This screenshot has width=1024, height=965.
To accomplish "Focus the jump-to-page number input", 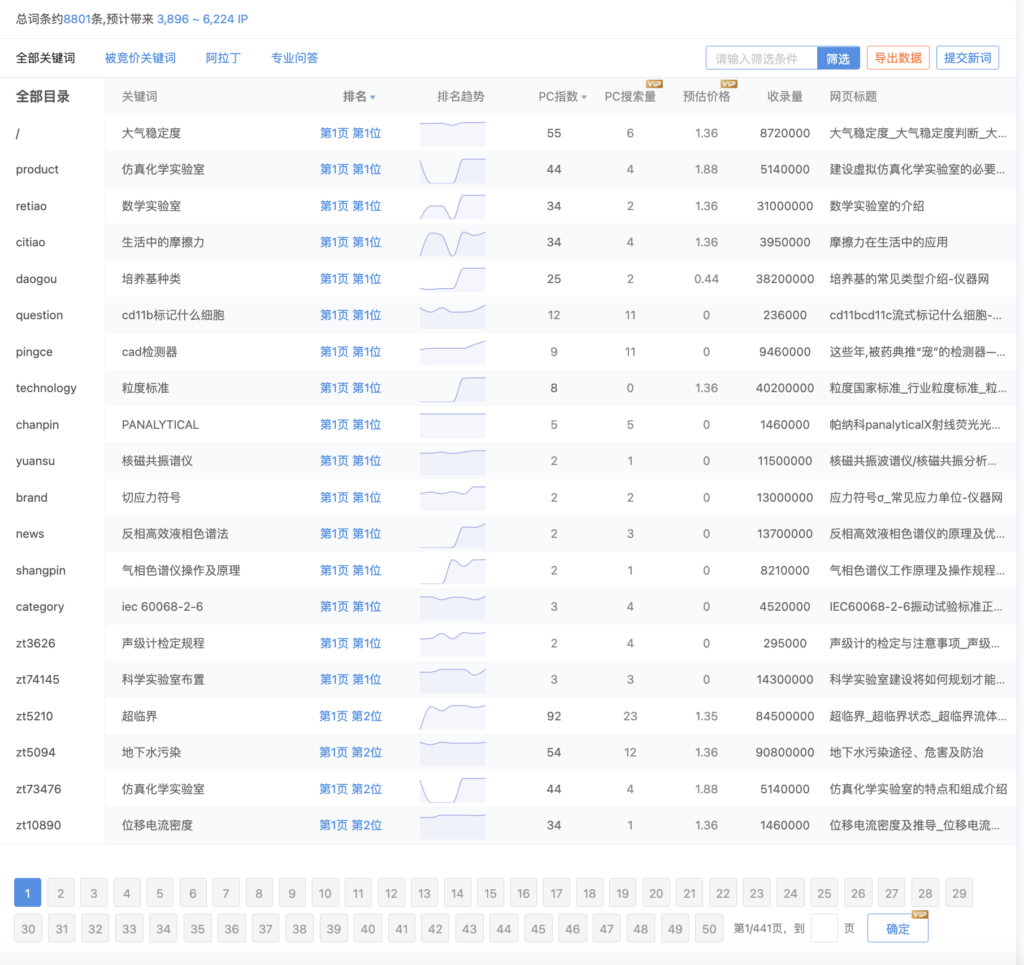I will (824, 928).
